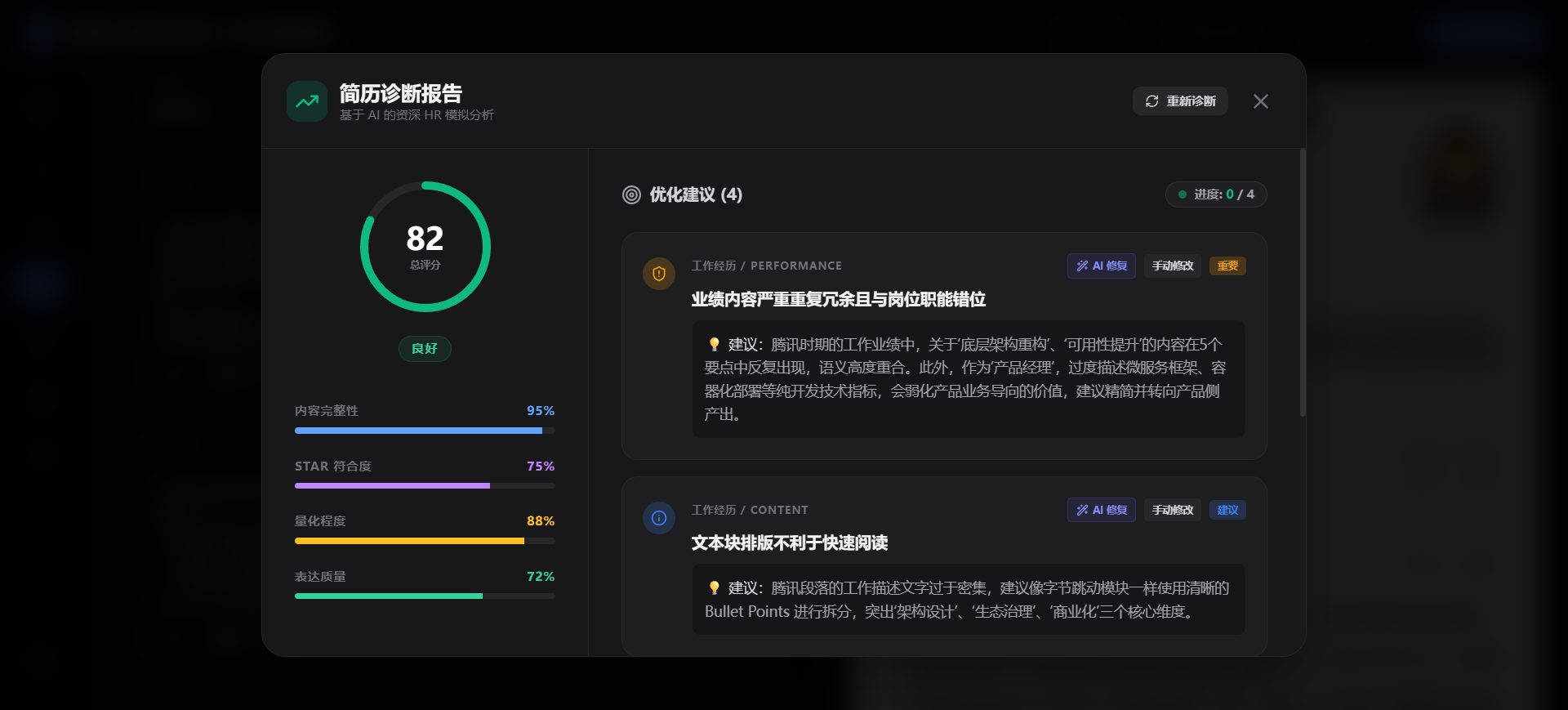The width and height of the screenshot is (1568, 710).
Task: Click the dialog's vertical scrollbar
Action: tap(1303, 283)
